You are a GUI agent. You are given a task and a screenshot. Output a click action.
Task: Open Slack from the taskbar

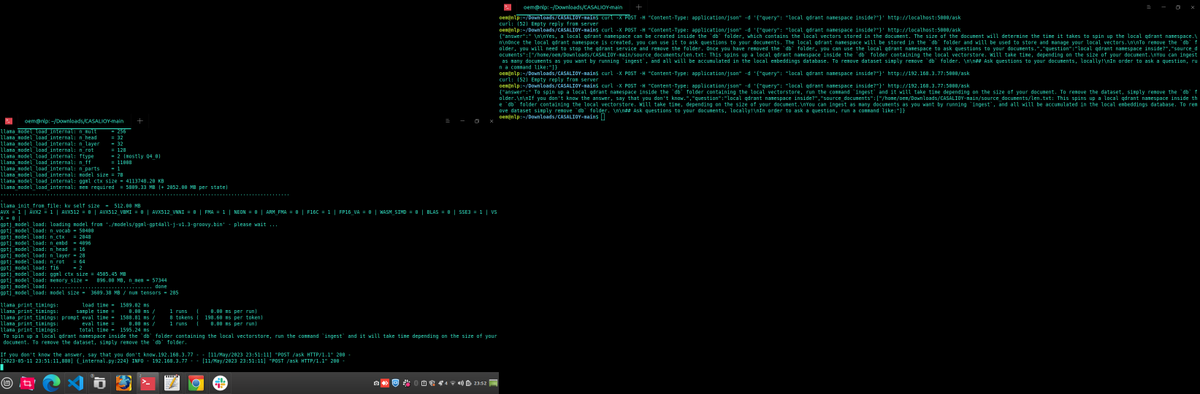(x=220, y=383)
